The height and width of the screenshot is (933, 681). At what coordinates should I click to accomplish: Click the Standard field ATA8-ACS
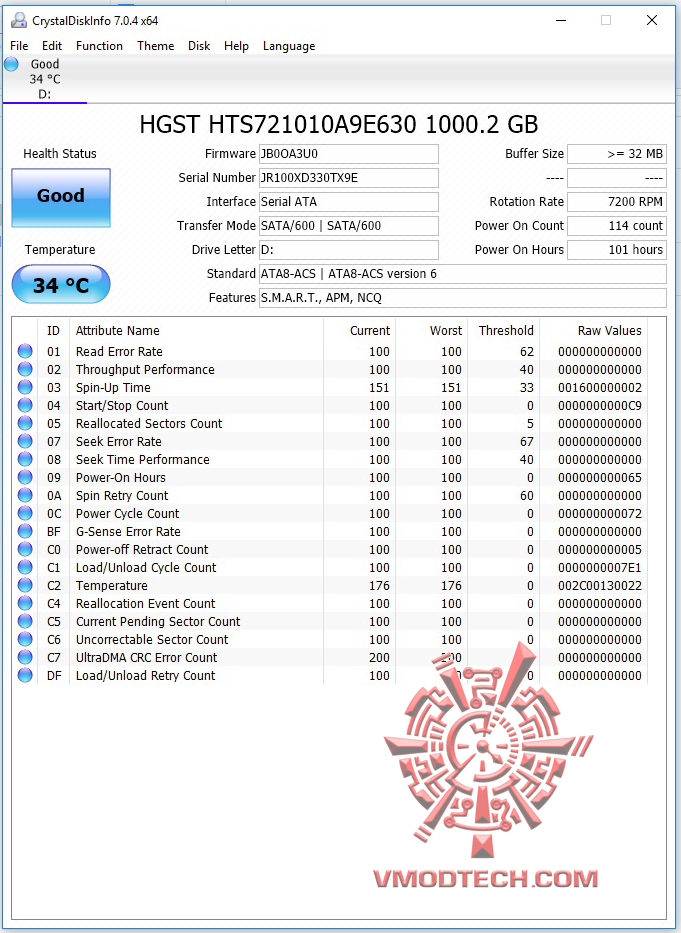(463, 274)
